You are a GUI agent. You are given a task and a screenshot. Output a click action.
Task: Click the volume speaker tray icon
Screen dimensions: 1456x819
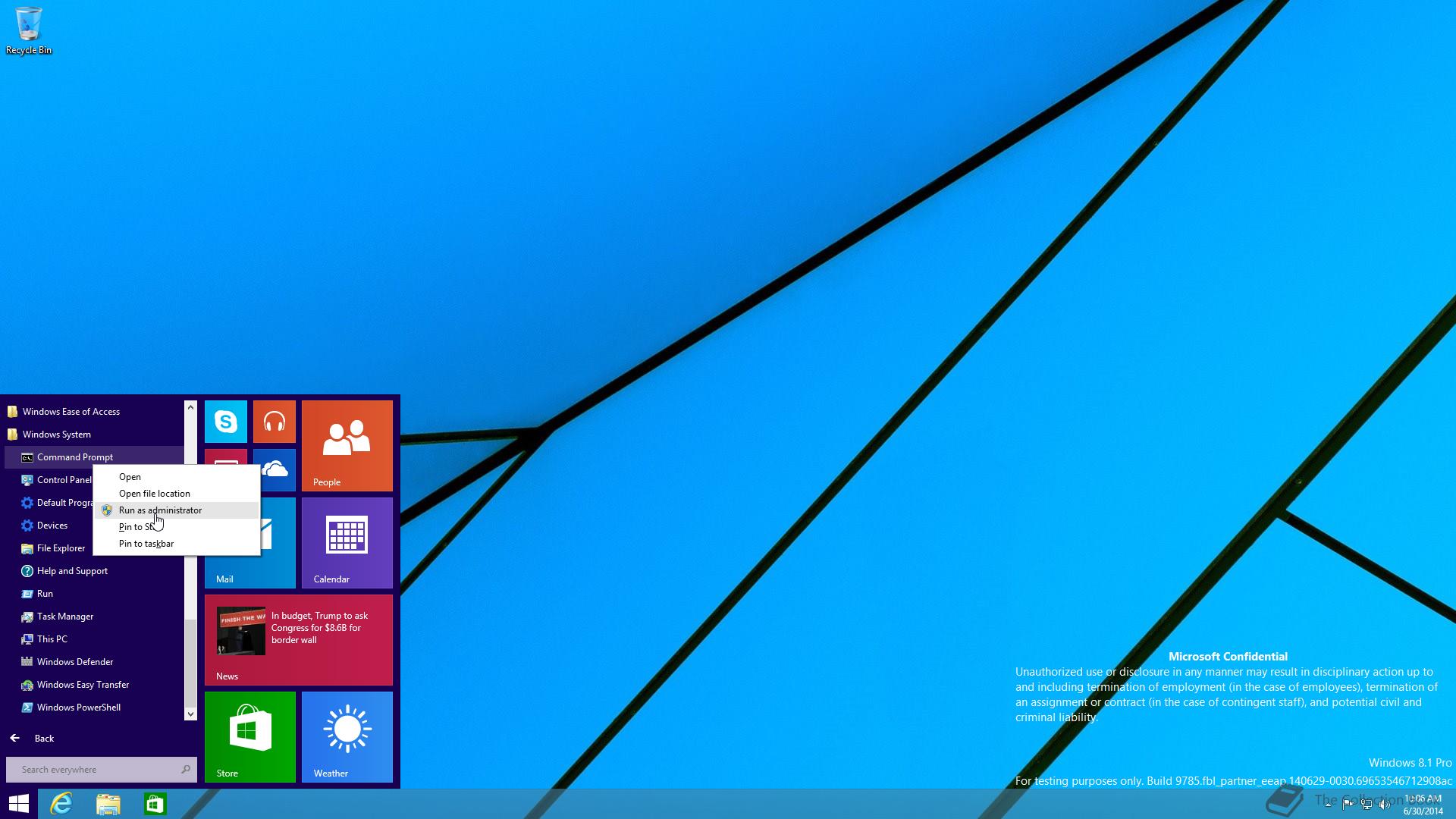[x=1384, y=804]
